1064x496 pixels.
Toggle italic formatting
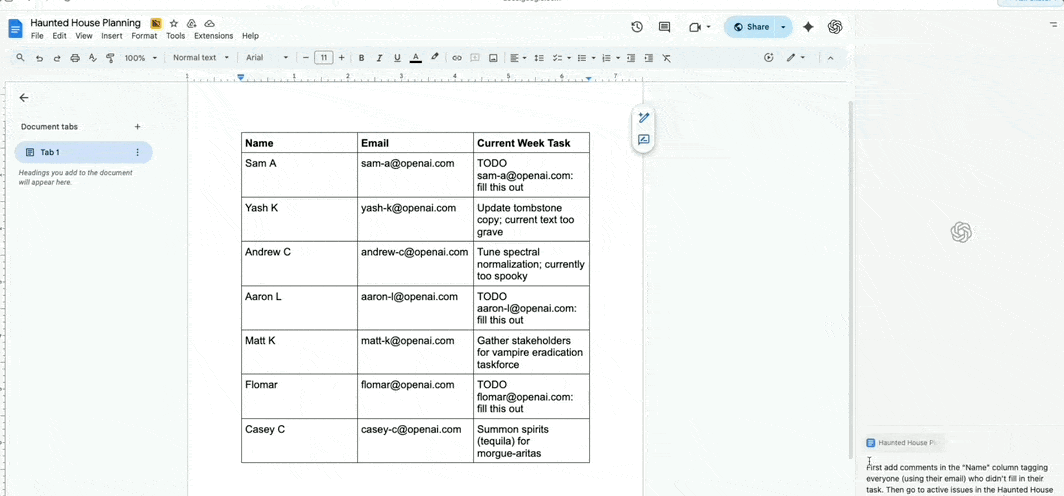click(x=379, y=58)
